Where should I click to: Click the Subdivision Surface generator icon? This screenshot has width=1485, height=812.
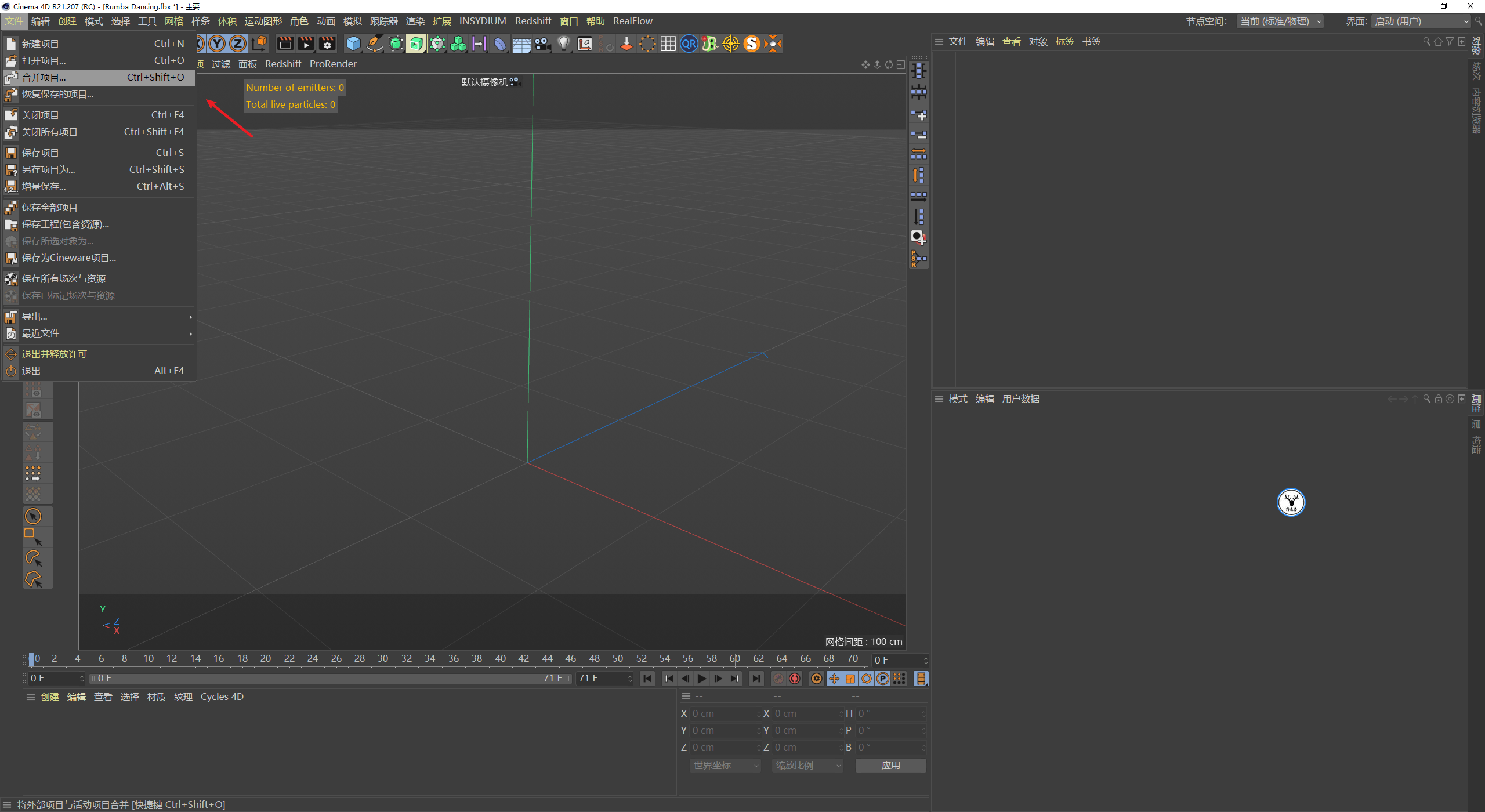pyautogui.click(x=396, y=43)
